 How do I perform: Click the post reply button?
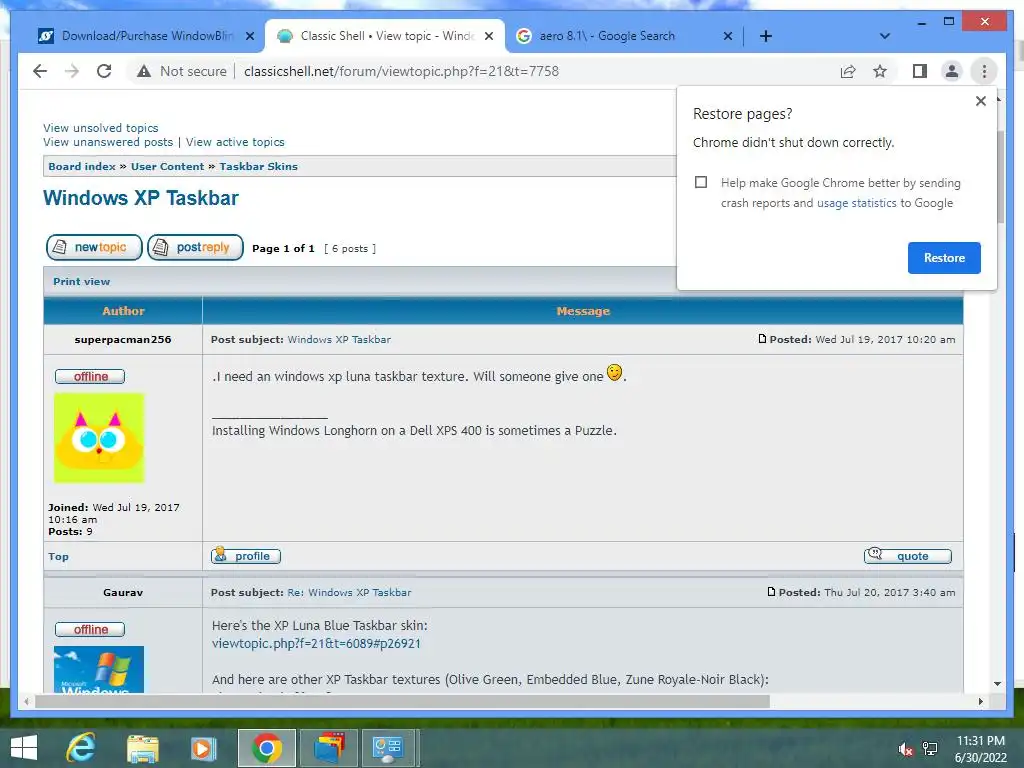pyautogui.click(x=195, y=248)
